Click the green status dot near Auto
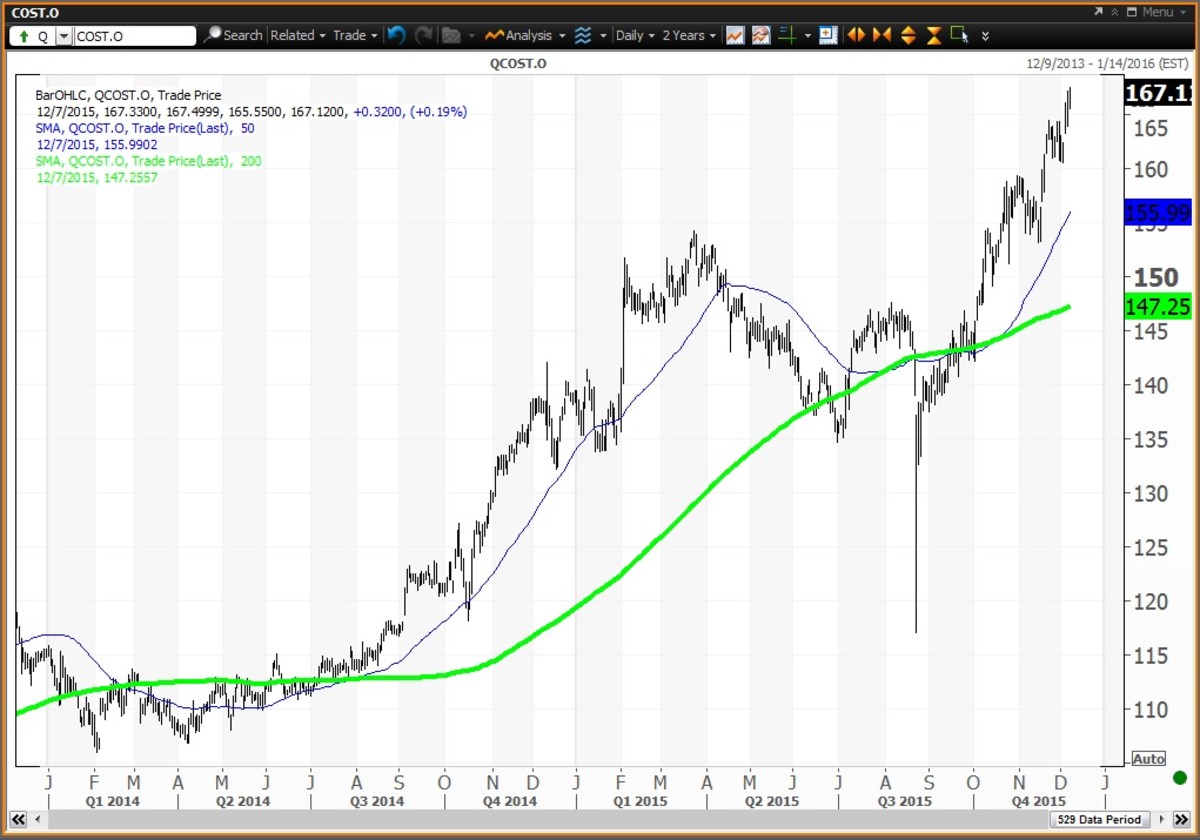The image size is (1200, 840). click(1181, 776)
